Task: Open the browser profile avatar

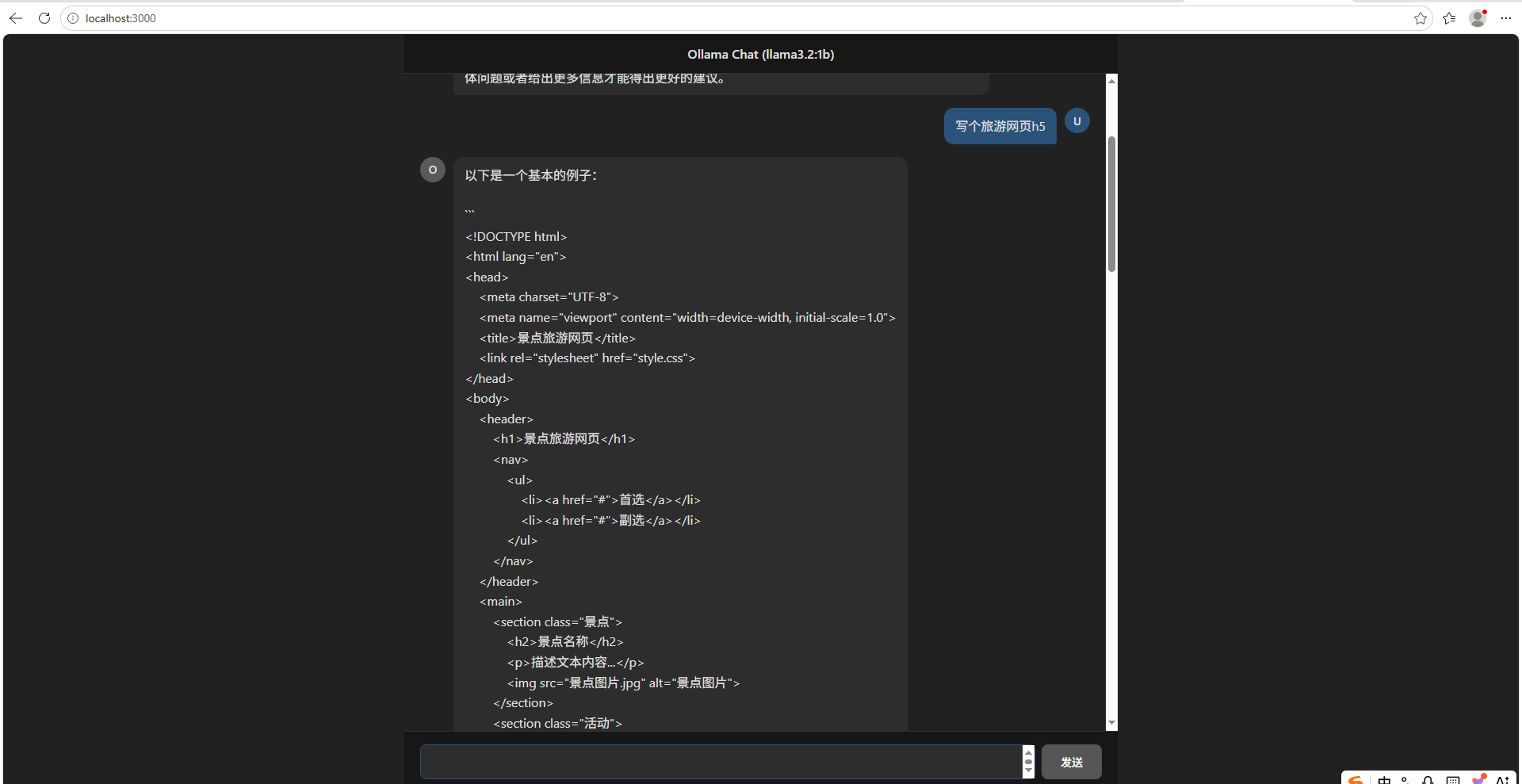Action: click(1478, 18)
